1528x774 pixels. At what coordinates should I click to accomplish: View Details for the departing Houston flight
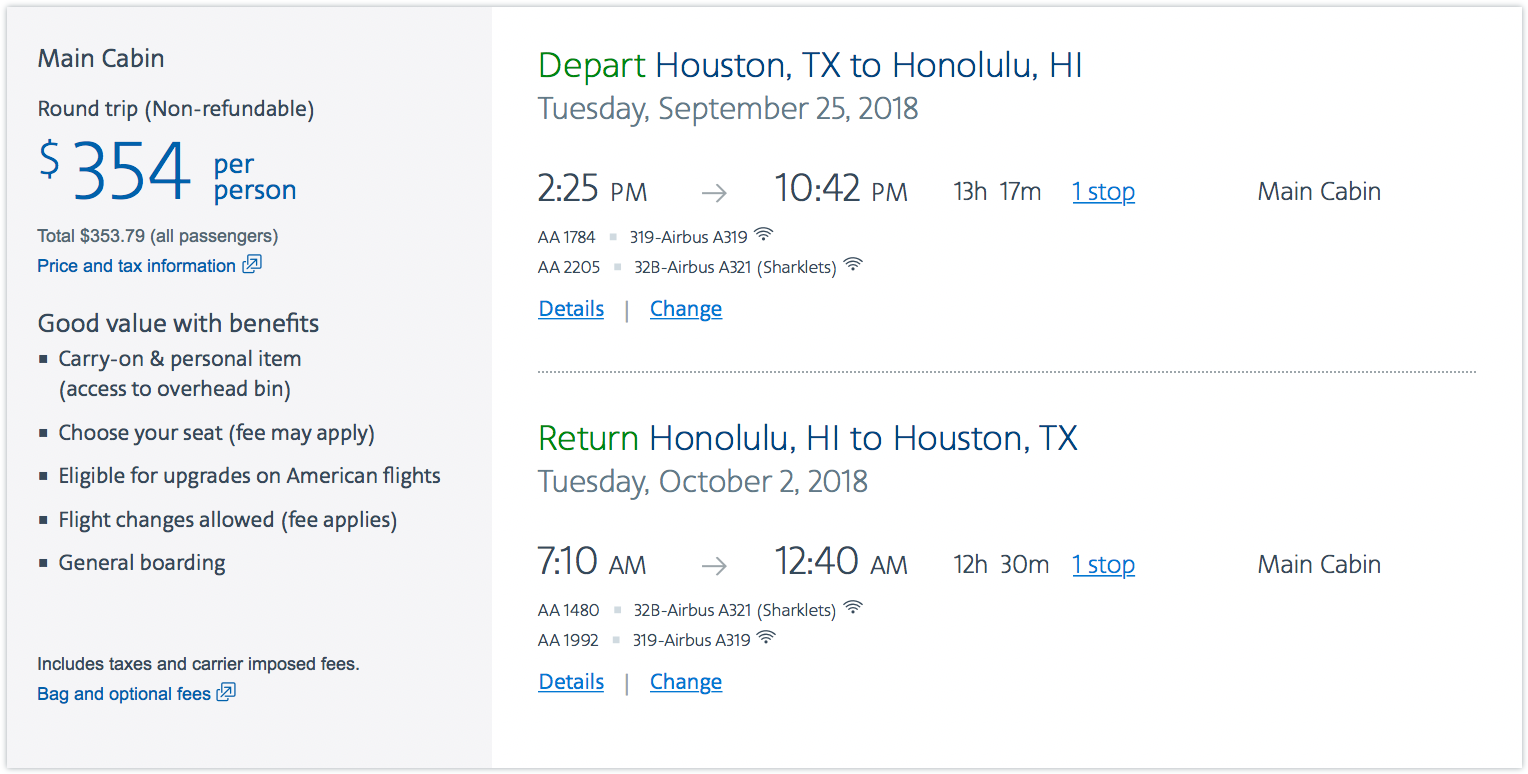(x=571, y=309)
